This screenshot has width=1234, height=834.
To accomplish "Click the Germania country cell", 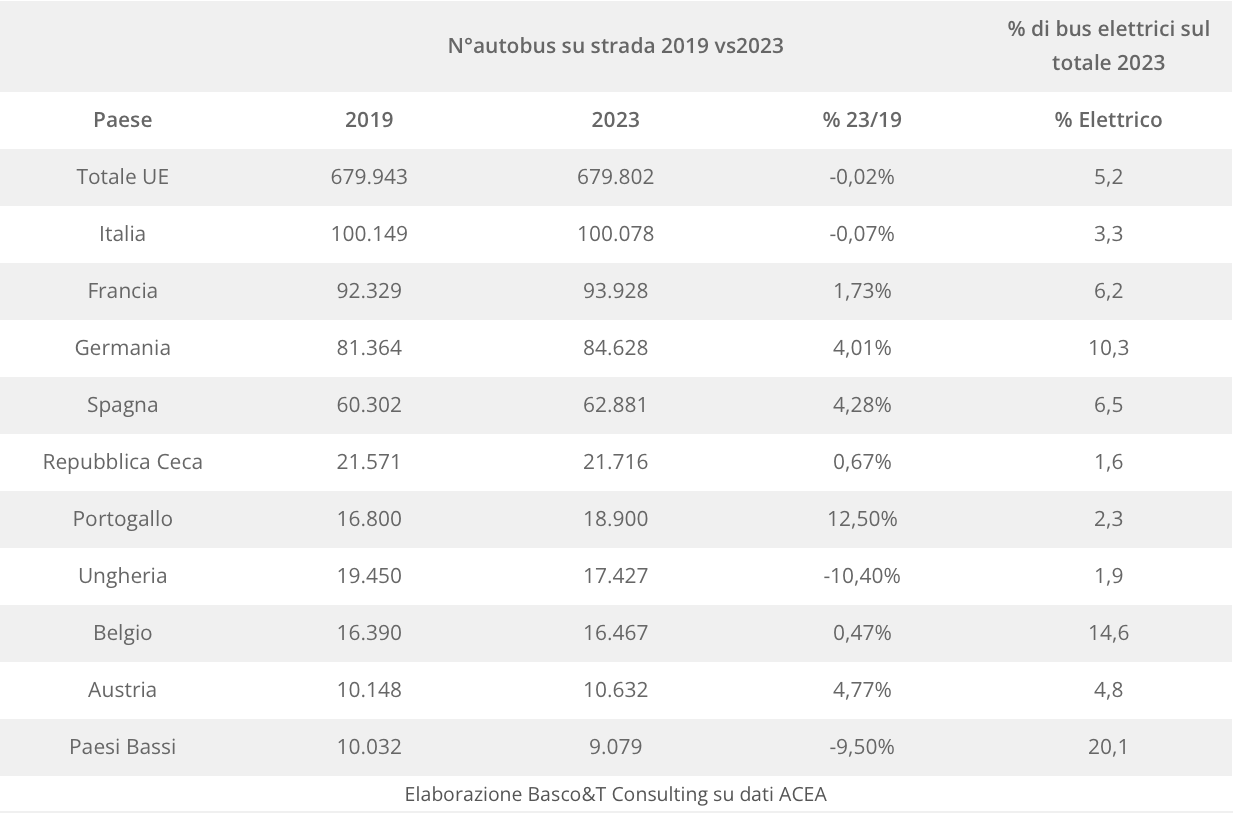I will coord(123,348).
